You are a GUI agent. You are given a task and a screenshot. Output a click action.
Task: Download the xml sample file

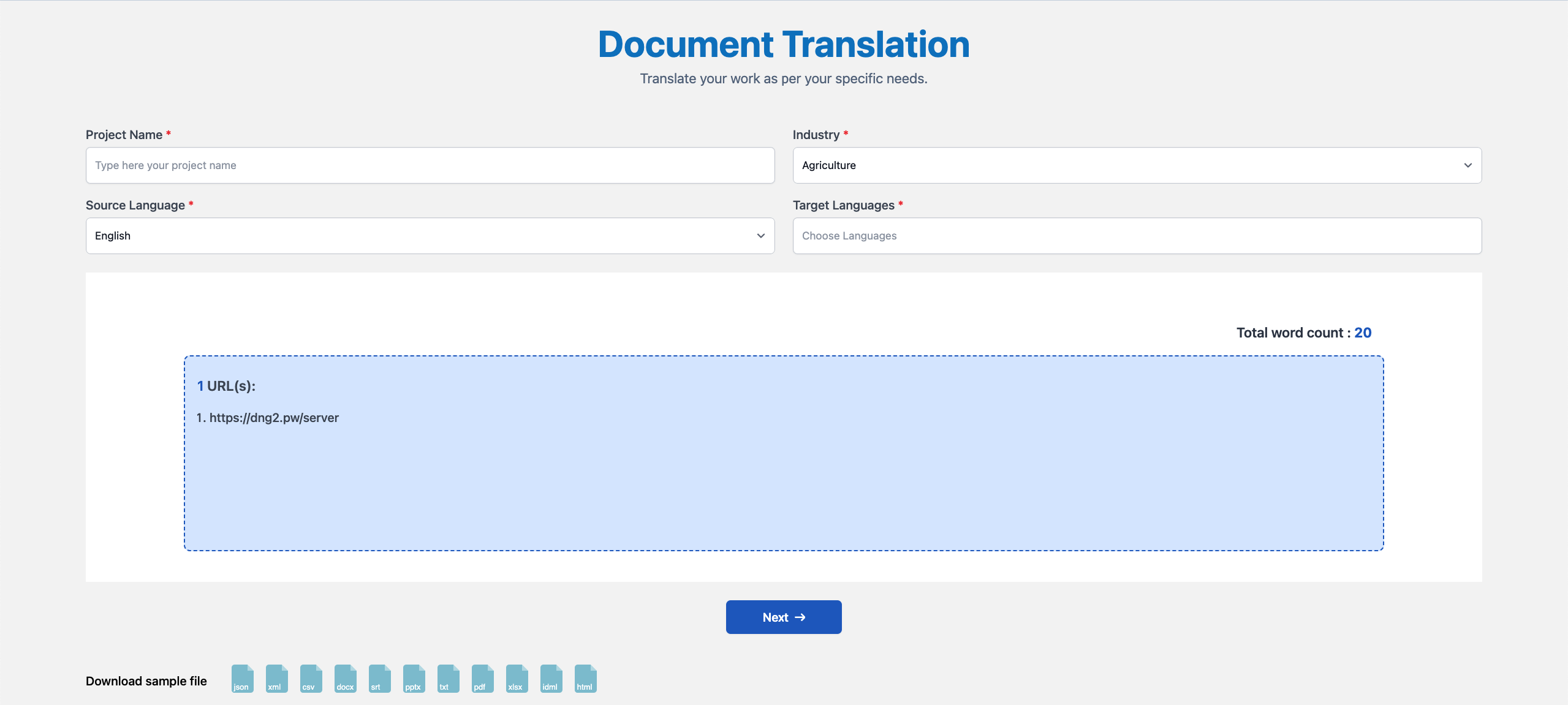tap(276, 679)
